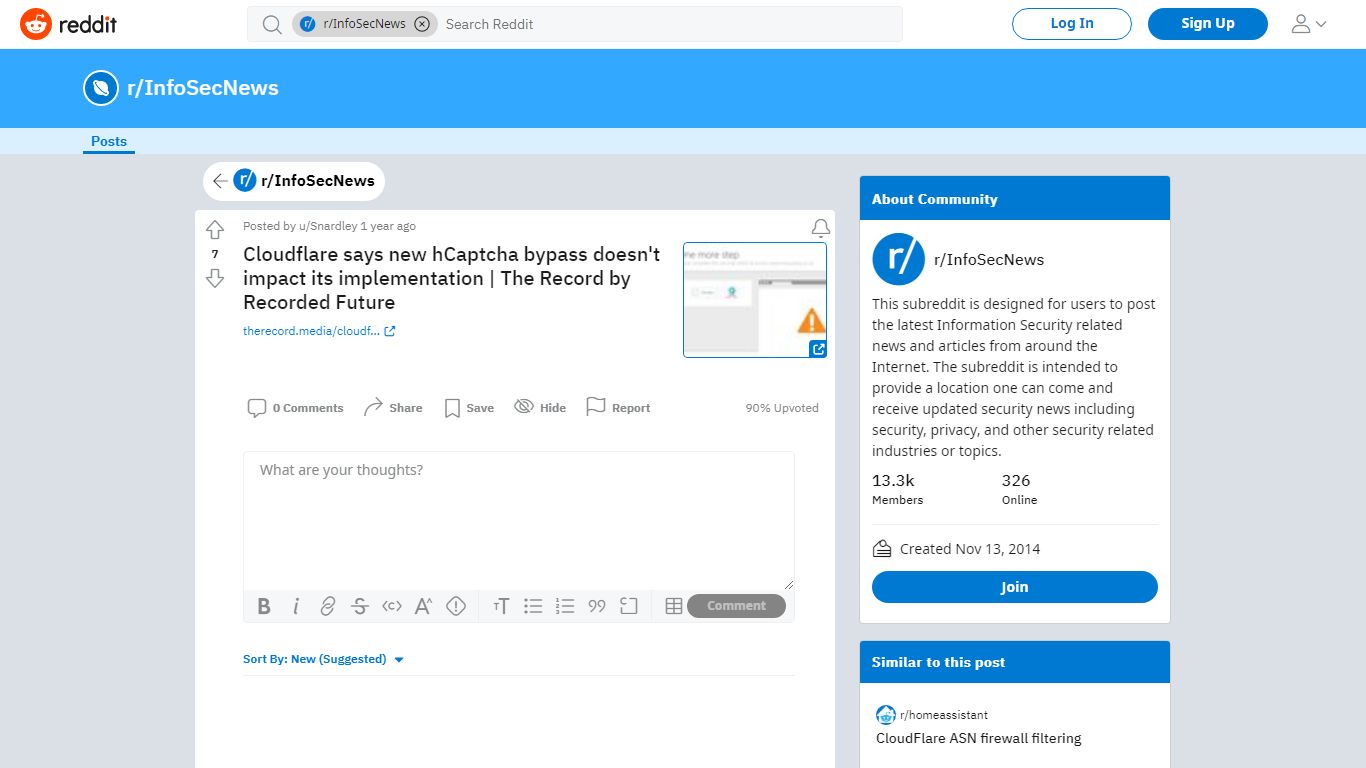Image resolution: width=1366 pixels, height=768 pixels.
Task: Click the 'Created Nov 13, 2014' text
Action: pyautogui.click(x=970, y=549)
